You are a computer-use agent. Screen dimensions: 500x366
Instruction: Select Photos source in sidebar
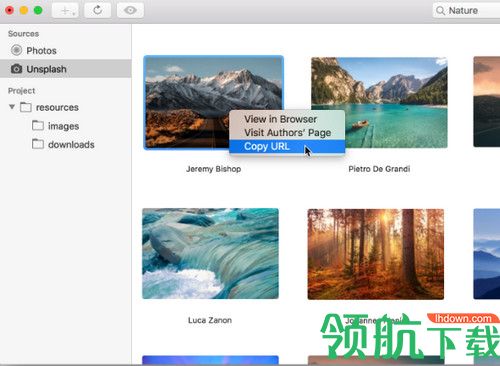coord(66,51)
